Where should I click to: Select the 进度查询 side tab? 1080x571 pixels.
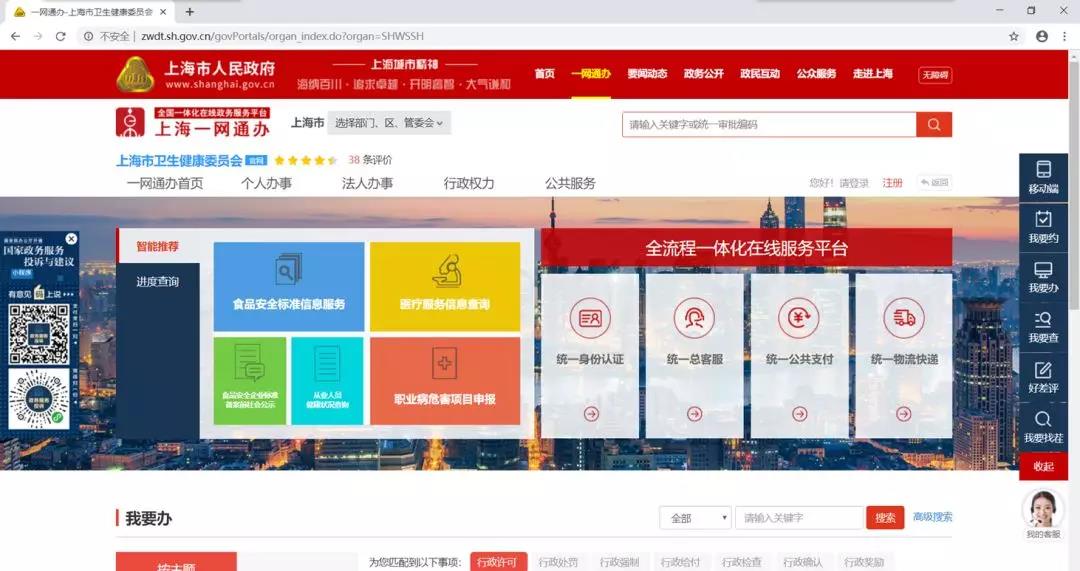[158, 282]
